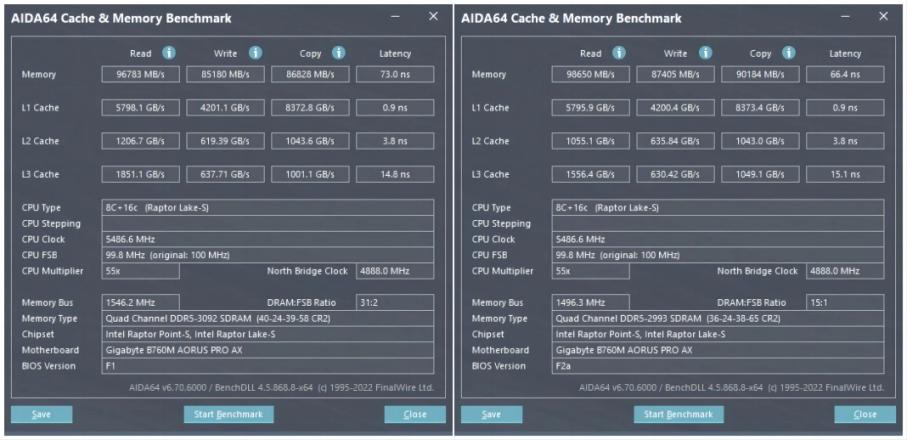Click Save button in the right window
This screenshot has height=440, width=908.
(x=490, y=414)
